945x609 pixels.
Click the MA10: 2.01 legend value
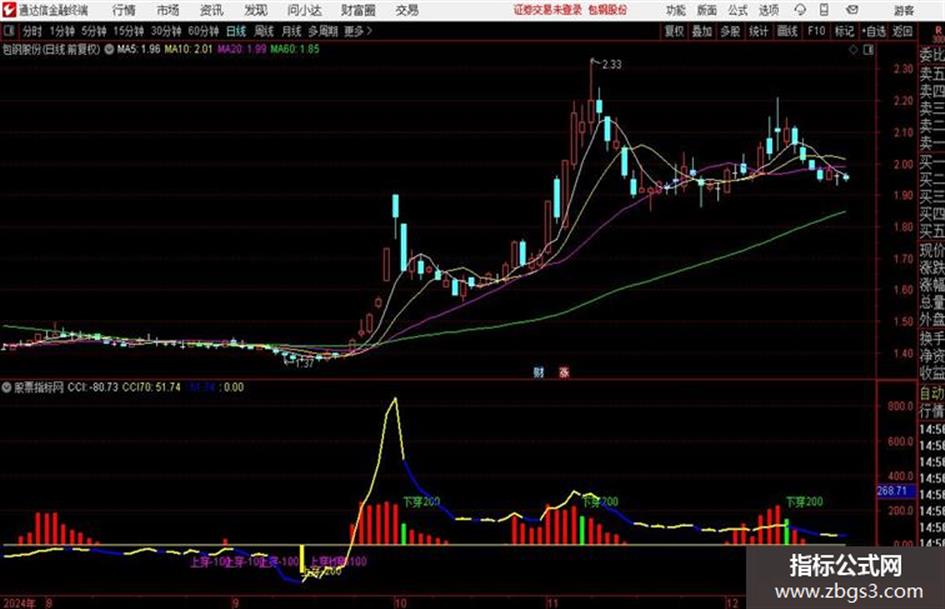coord(188,49)
